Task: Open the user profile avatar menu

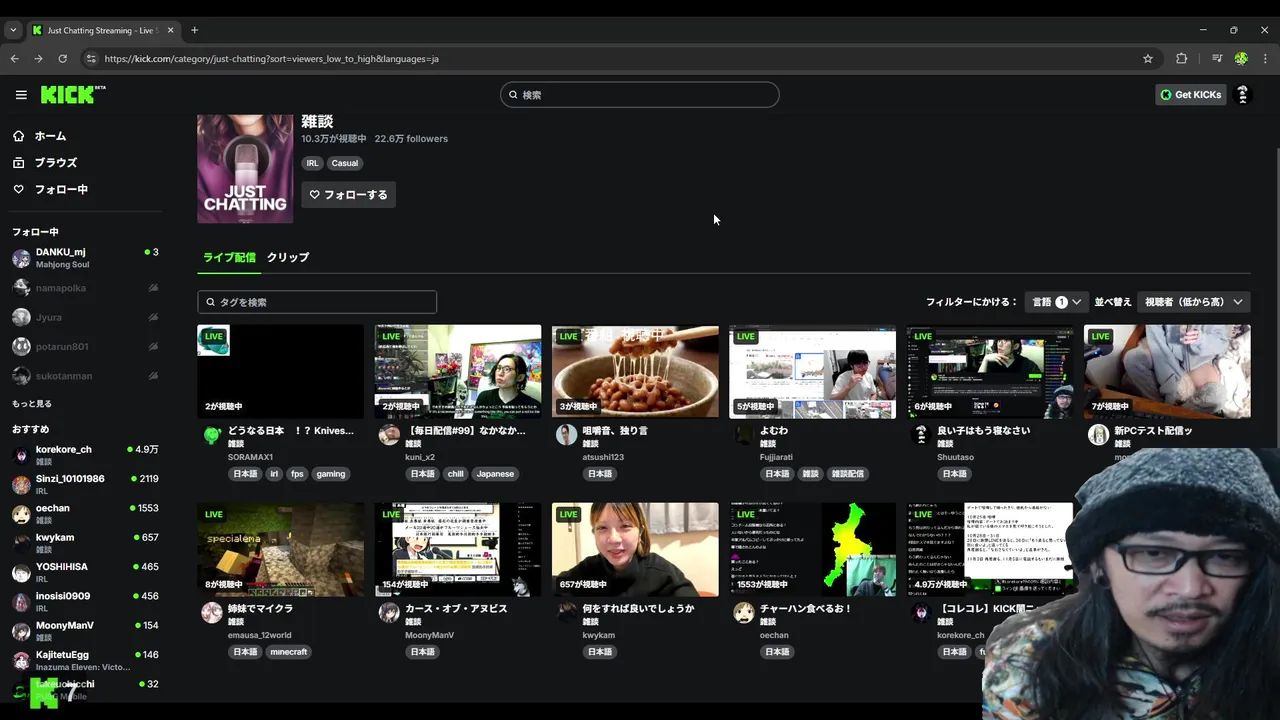Action: 1243,95
